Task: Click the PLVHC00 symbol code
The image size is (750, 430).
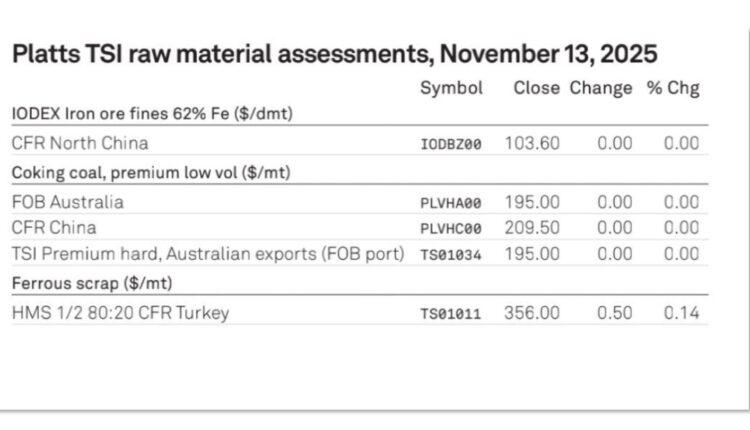Action: pos(451,228)
